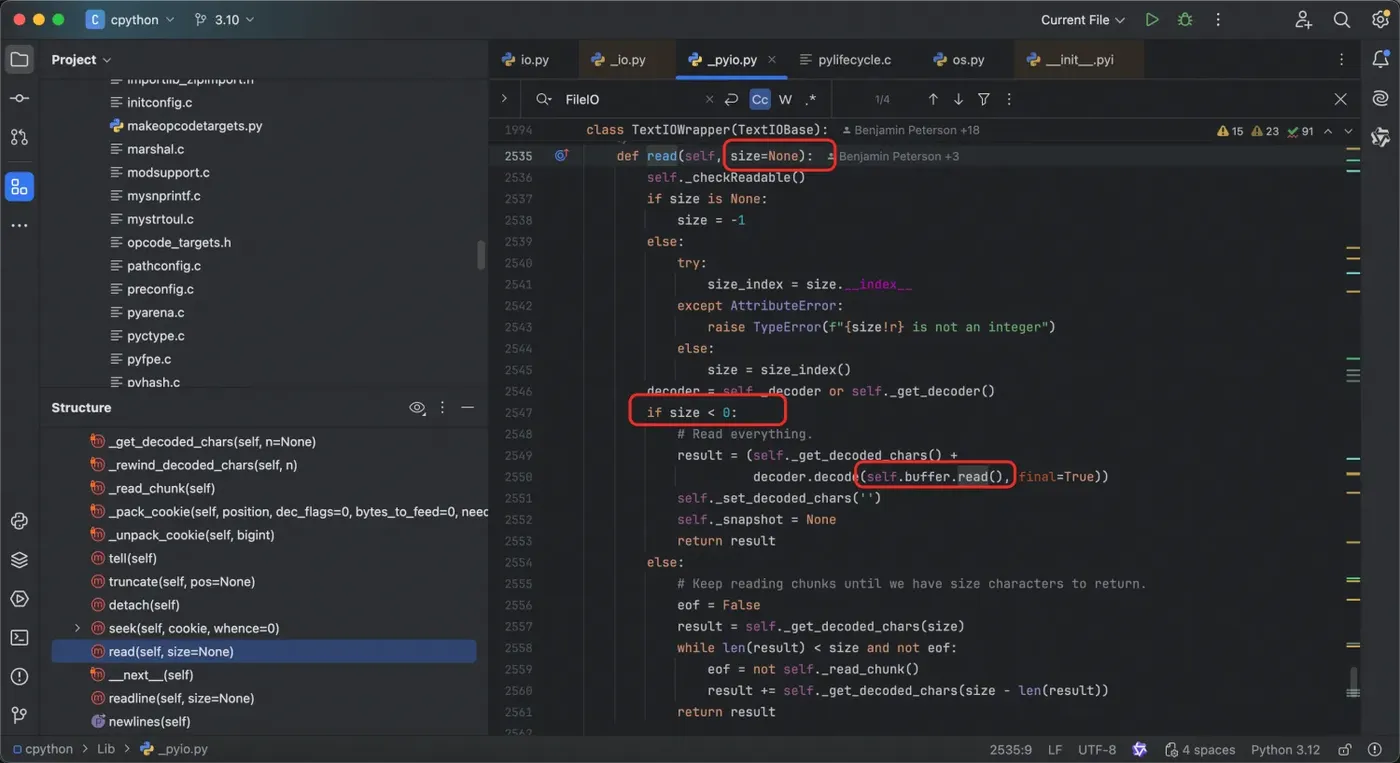Image resolution: width=1400 pixels, height=763 pixels.
Task: Close the find bar
Action: 1341,100
